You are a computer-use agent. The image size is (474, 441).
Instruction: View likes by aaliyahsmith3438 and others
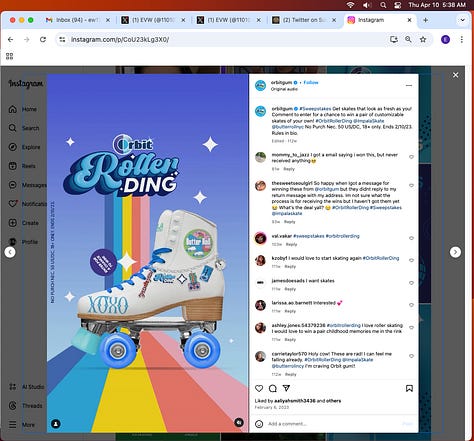click(298, 401)
